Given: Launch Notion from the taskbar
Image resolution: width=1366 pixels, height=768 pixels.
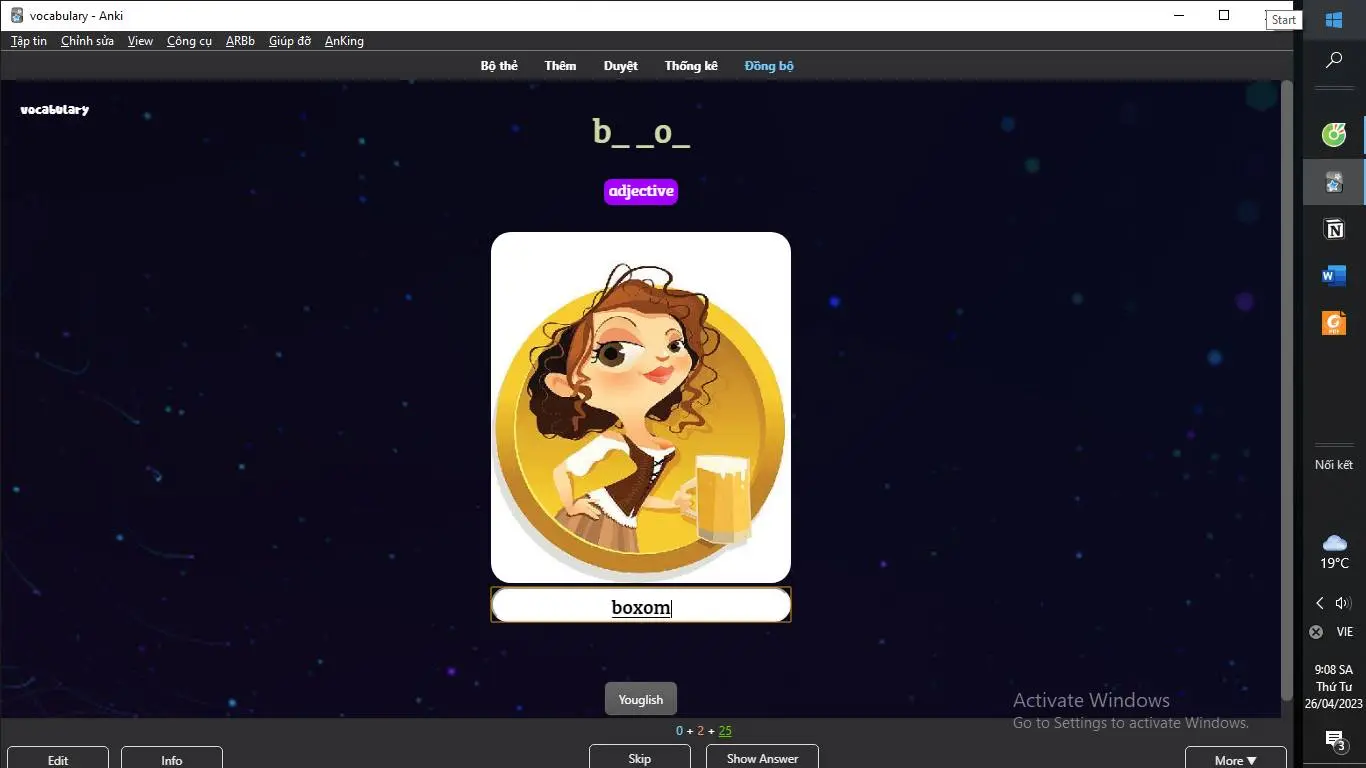Looking at the screenshot, I should tap(1334, 230).
